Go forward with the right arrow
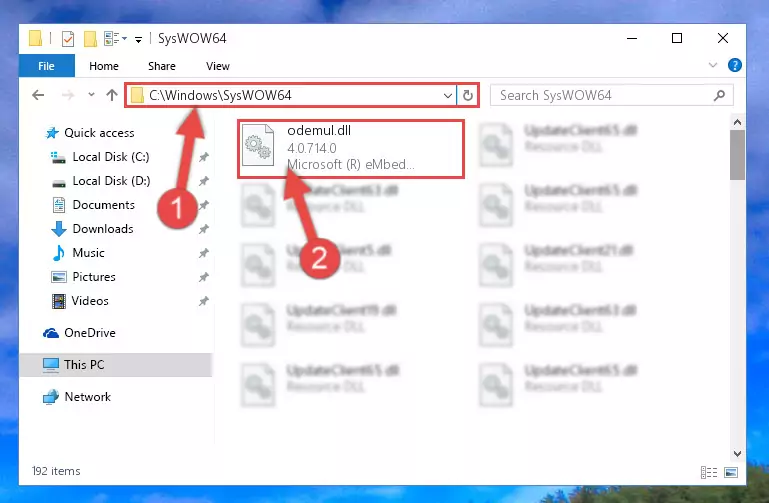Viewport: 769px width, 503px height. click(68, 95)
